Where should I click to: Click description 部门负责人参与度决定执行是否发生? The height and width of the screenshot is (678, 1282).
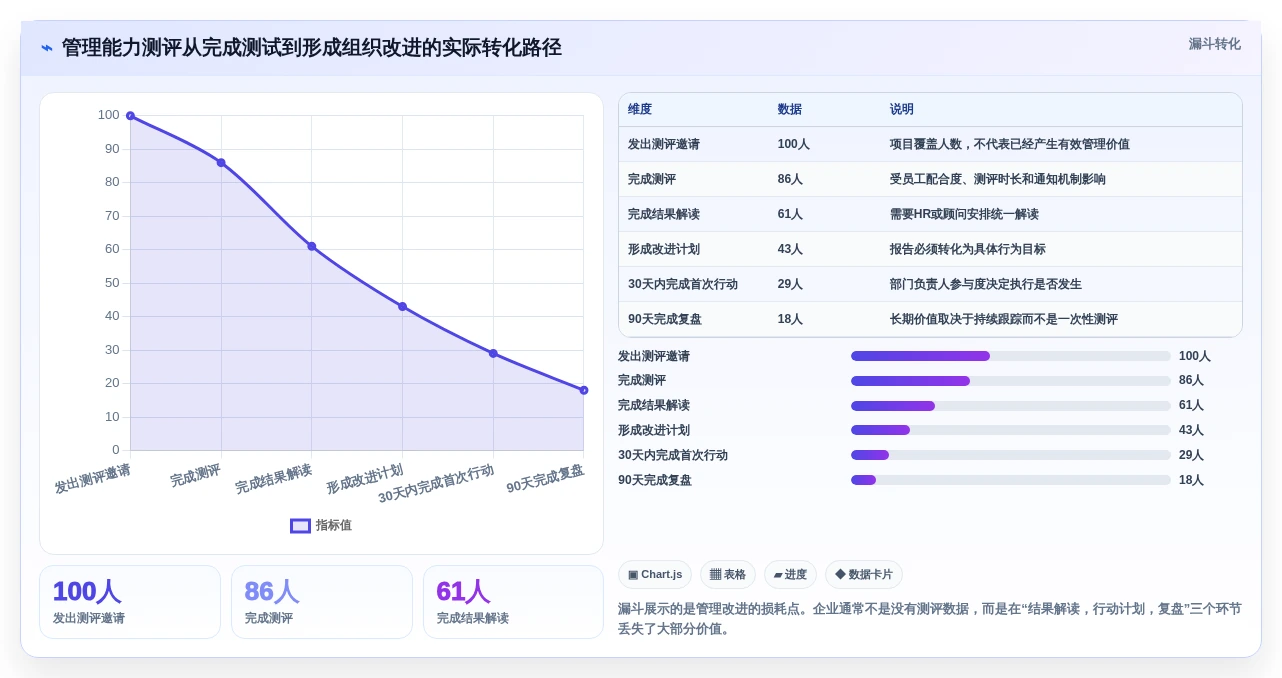986,284
